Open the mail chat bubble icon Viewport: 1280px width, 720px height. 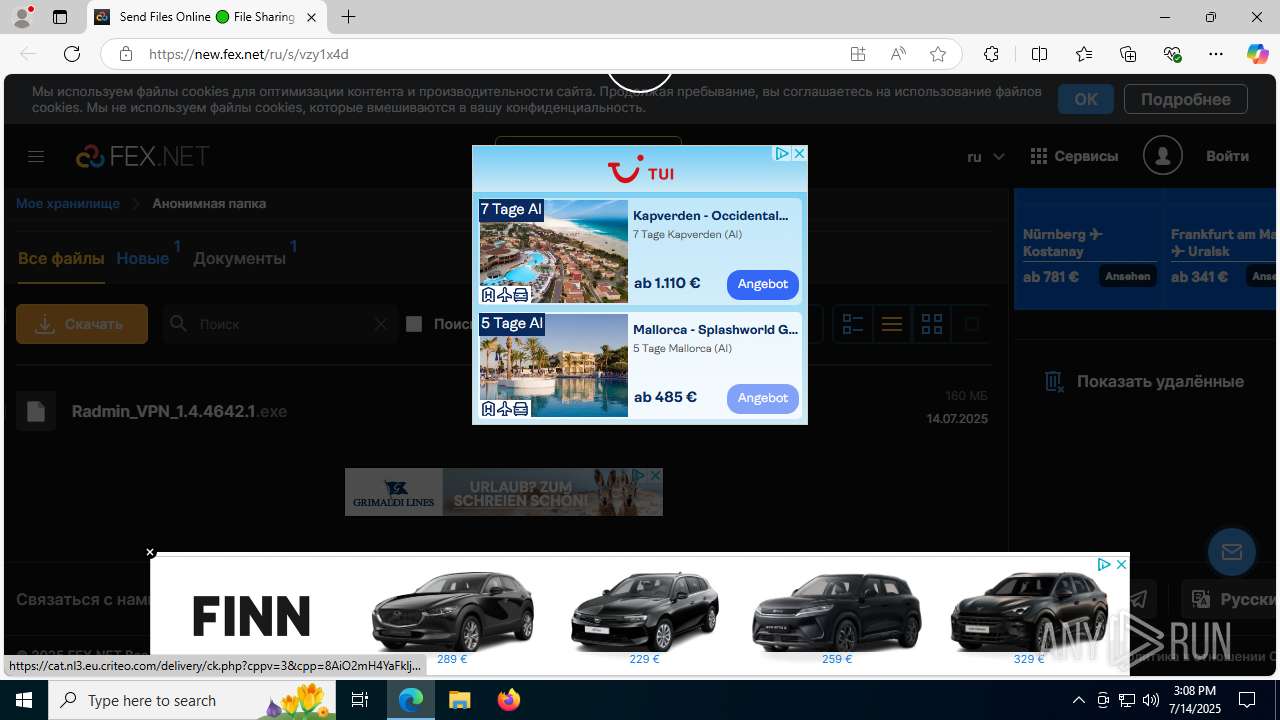pos(1231,551)
